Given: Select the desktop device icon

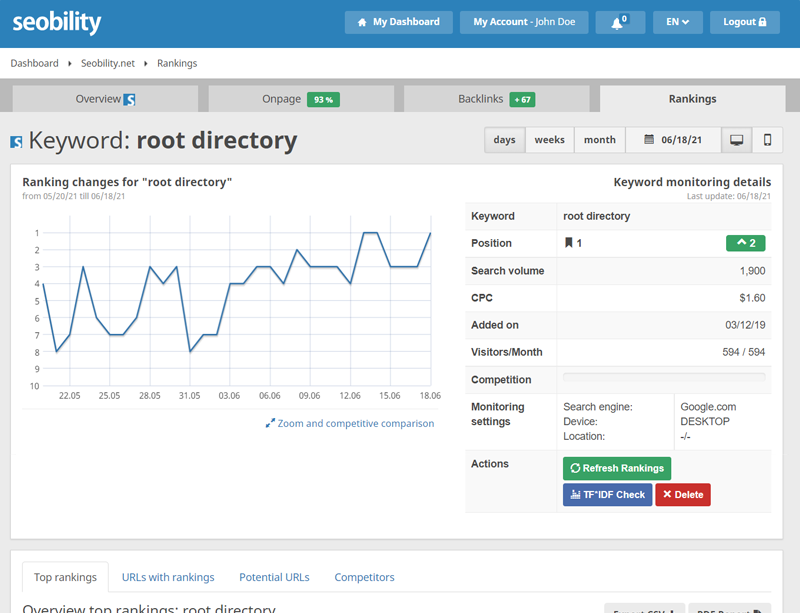Looking at the screenshot, I should coord(737,140).
